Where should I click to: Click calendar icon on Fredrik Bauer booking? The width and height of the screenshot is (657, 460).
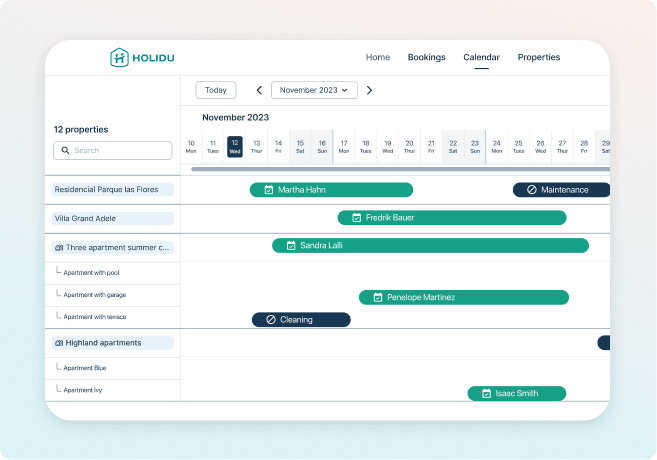[x=356, y=218]
